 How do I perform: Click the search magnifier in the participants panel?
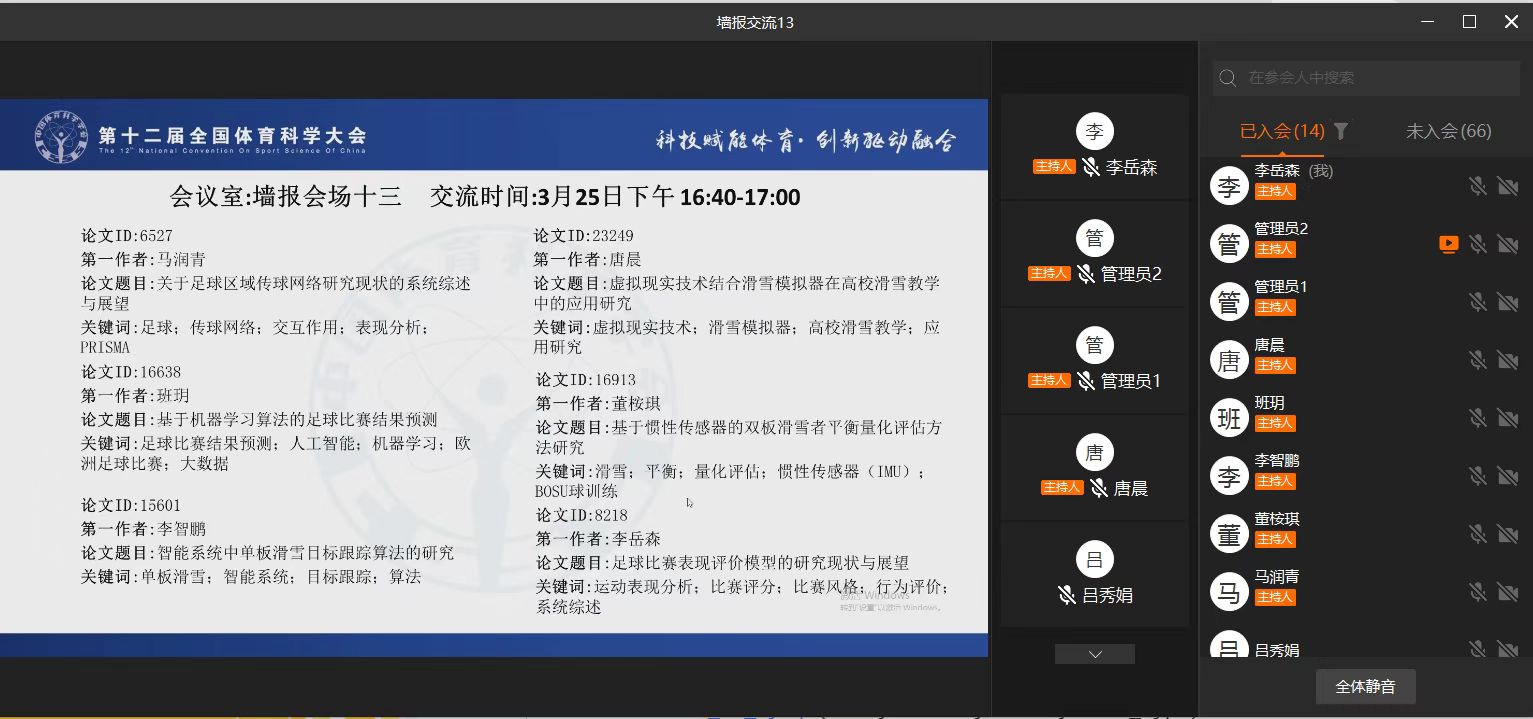(x=1227, y=77)
